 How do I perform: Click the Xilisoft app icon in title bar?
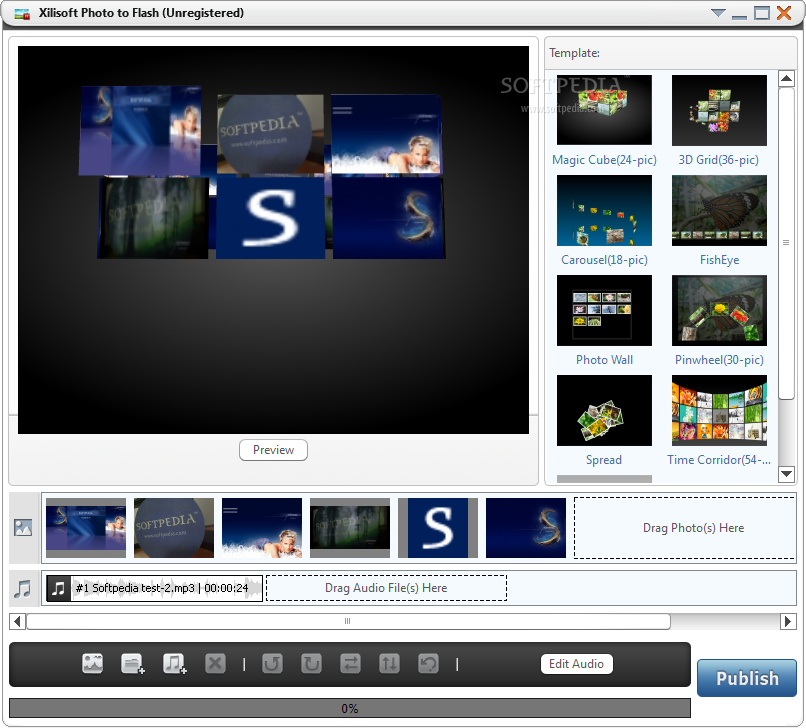coord(22,14)
